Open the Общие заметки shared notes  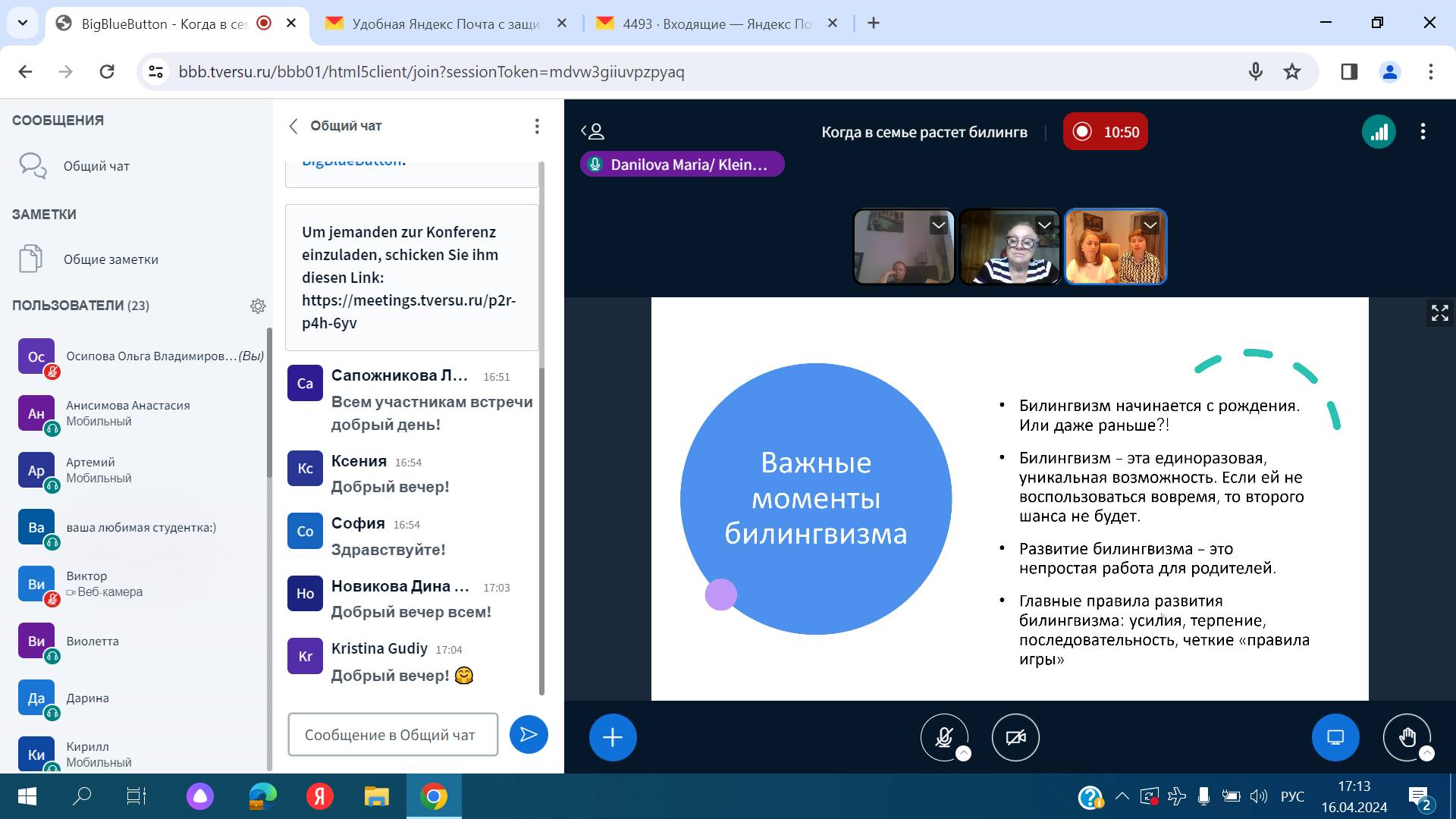(x=111, y=259)
